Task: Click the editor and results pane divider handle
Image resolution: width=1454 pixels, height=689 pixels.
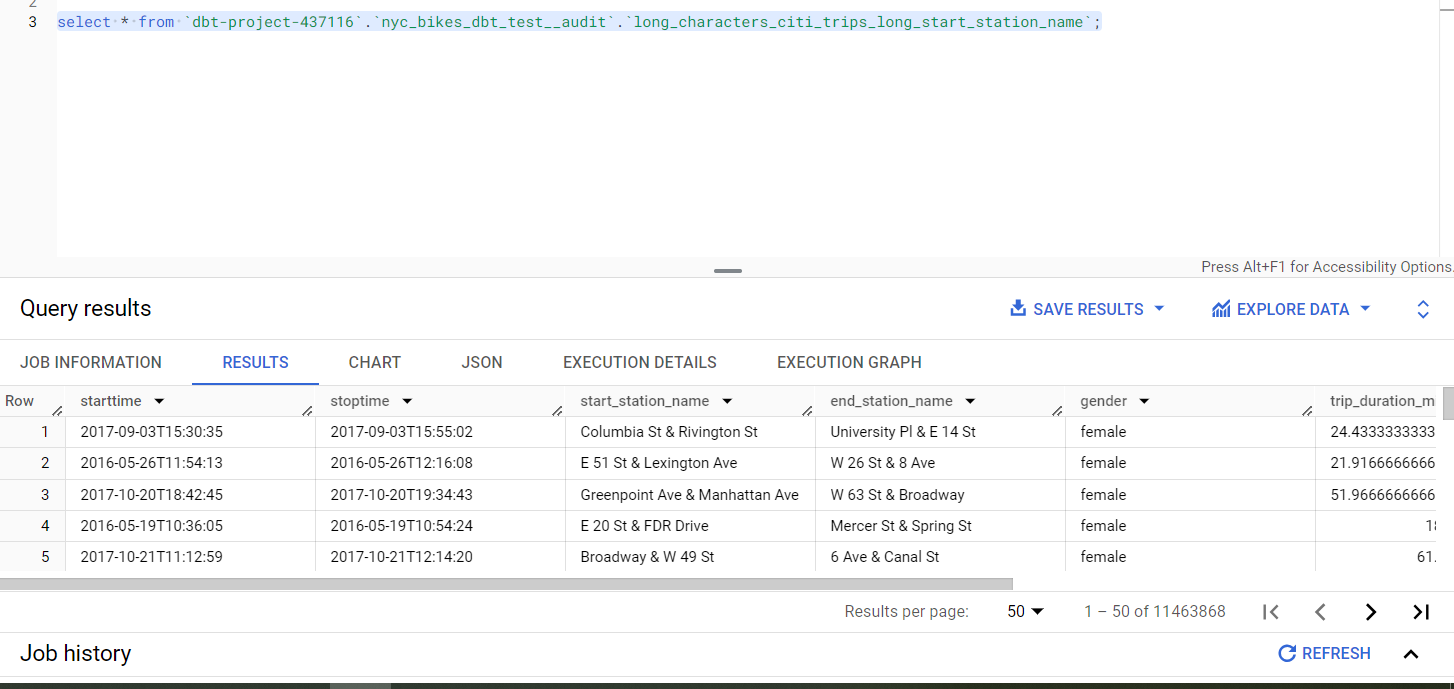Action: pos(728,271)
